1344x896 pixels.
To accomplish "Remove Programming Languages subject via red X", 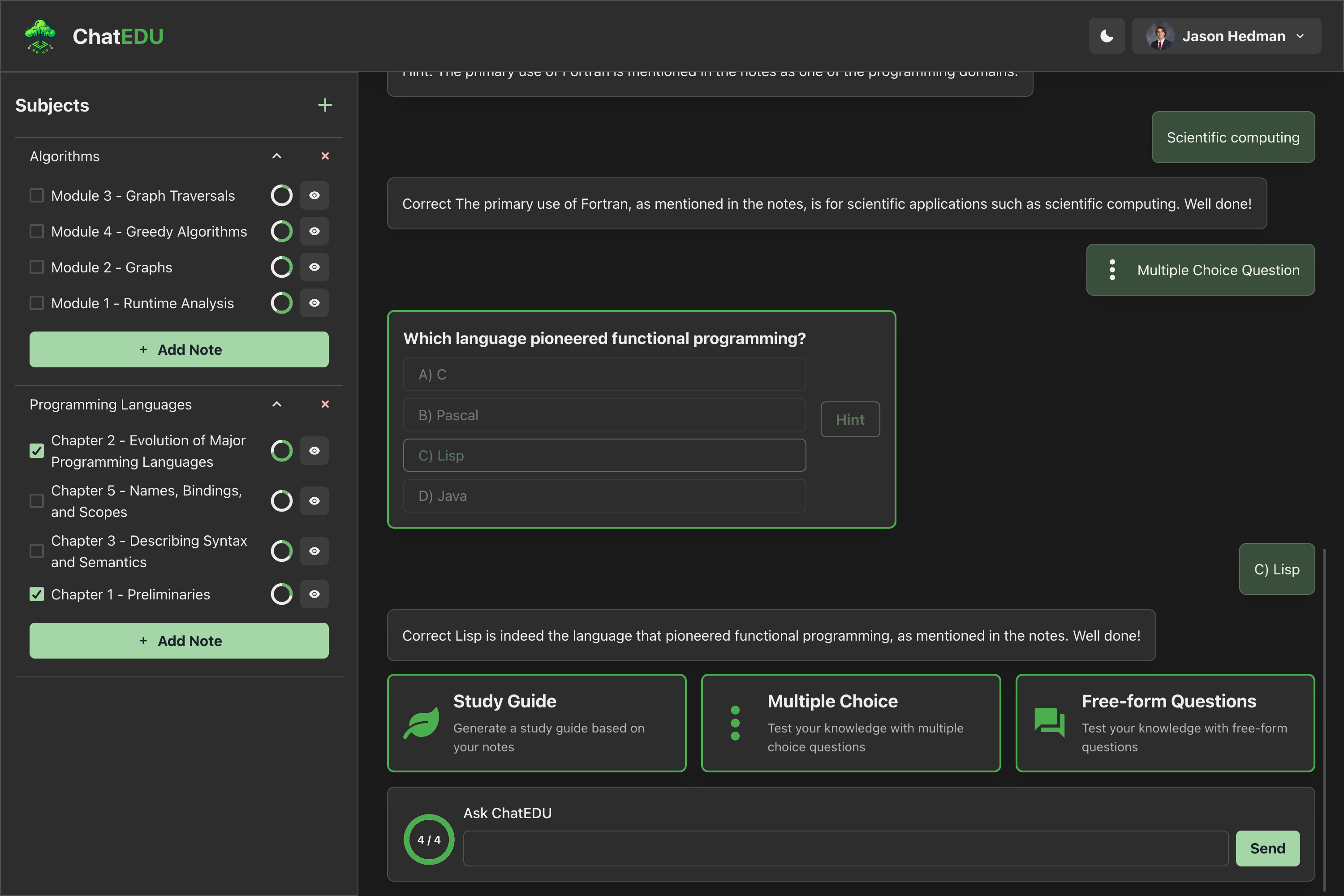I will (x=325, y=404).
